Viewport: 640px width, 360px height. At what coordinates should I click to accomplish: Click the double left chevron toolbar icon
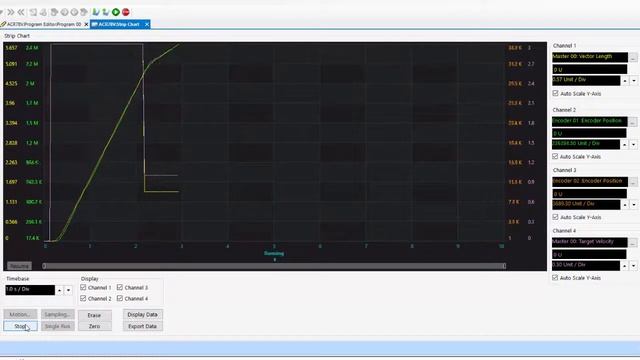[x=21, y=12]
